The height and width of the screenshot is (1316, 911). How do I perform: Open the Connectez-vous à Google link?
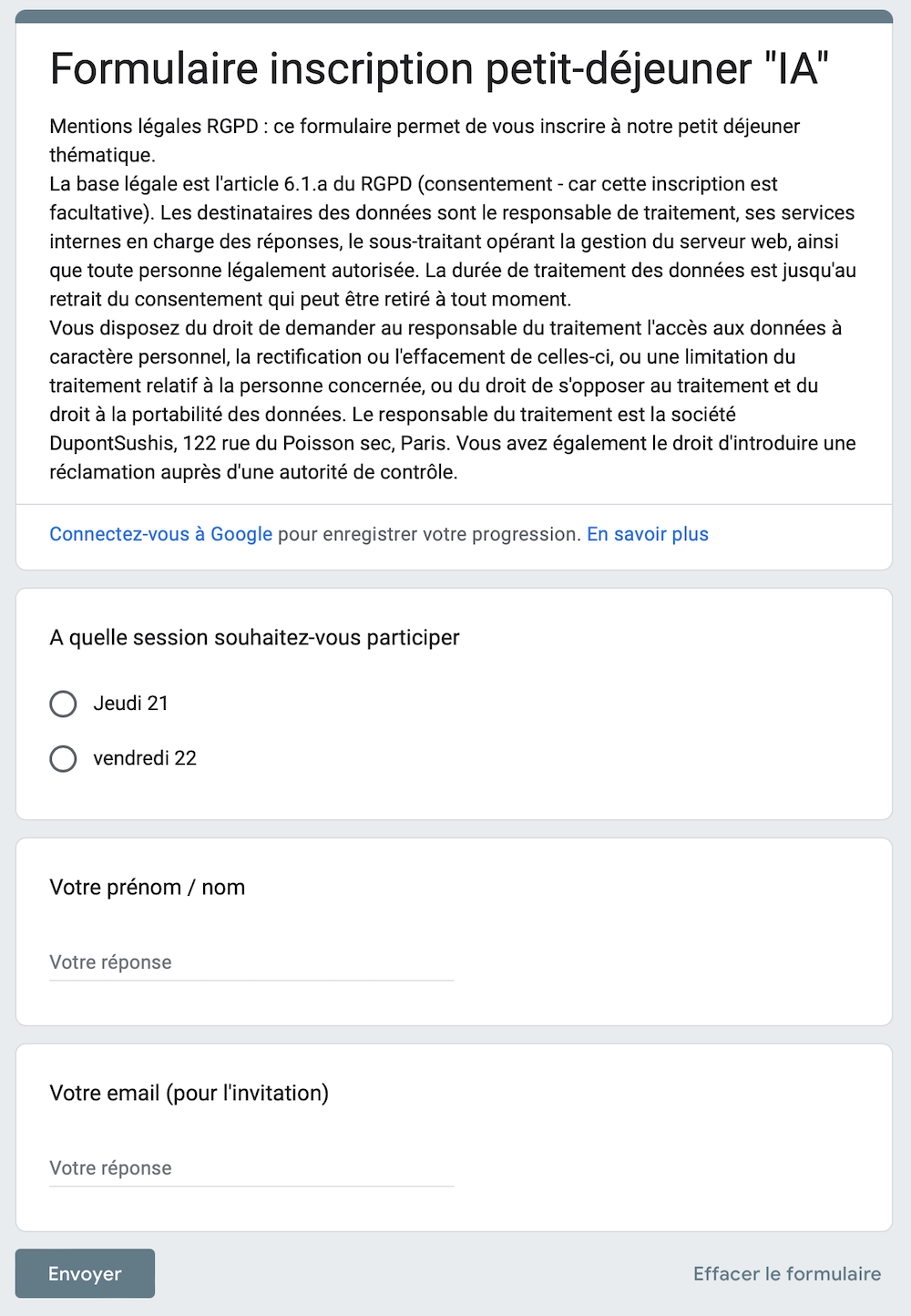pos(160,534)
